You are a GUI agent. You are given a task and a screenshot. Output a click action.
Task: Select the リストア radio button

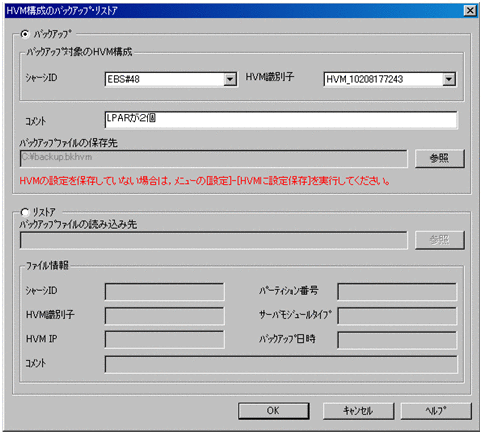point(25,212)
